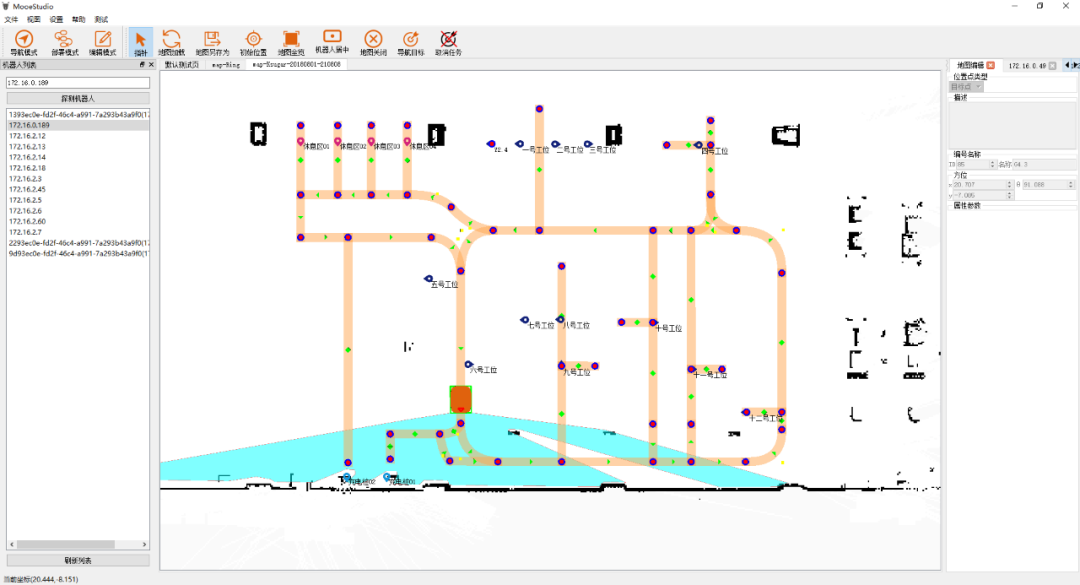1080x585 pixels.
Task: Float the 机器人列表 panel
Action: coord(142,65)
